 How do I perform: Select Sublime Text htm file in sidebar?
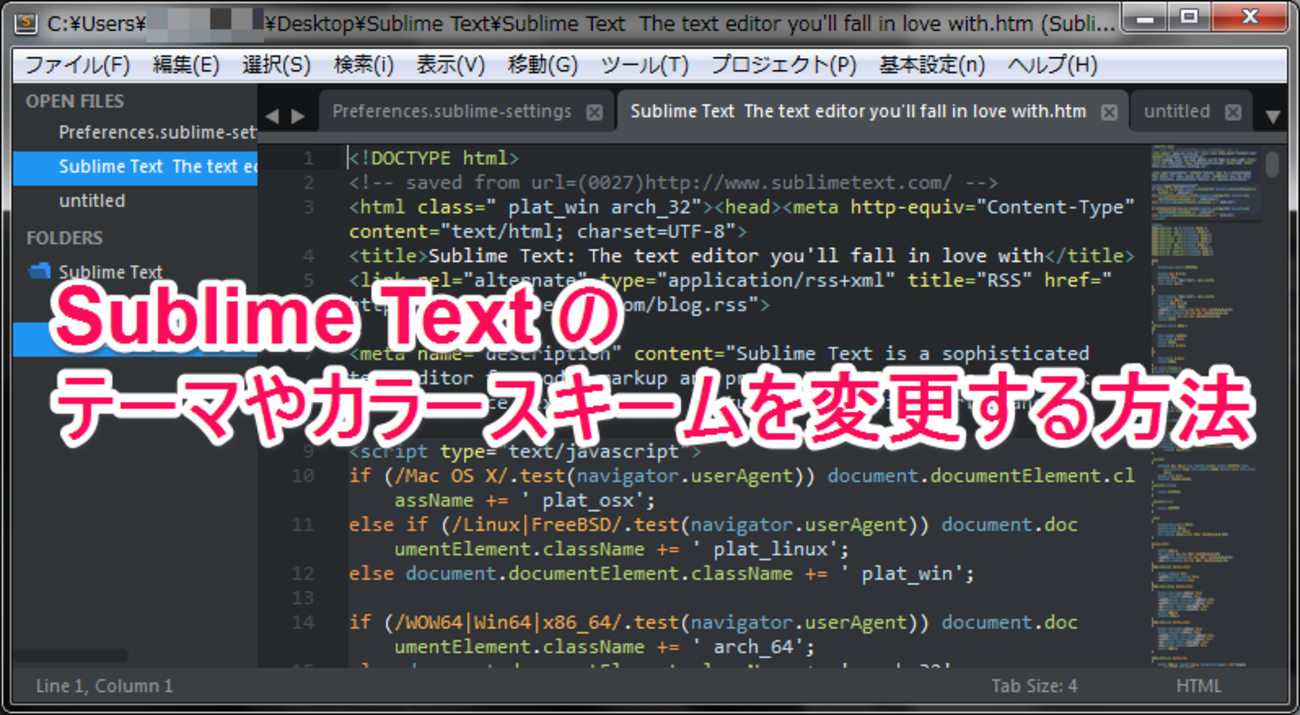135,167
